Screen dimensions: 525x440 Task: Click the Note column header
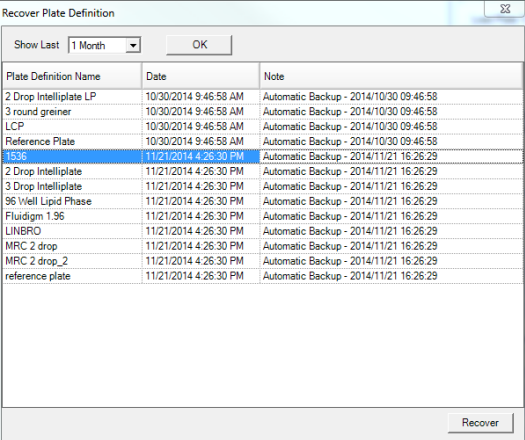click(x=391, y=76)
